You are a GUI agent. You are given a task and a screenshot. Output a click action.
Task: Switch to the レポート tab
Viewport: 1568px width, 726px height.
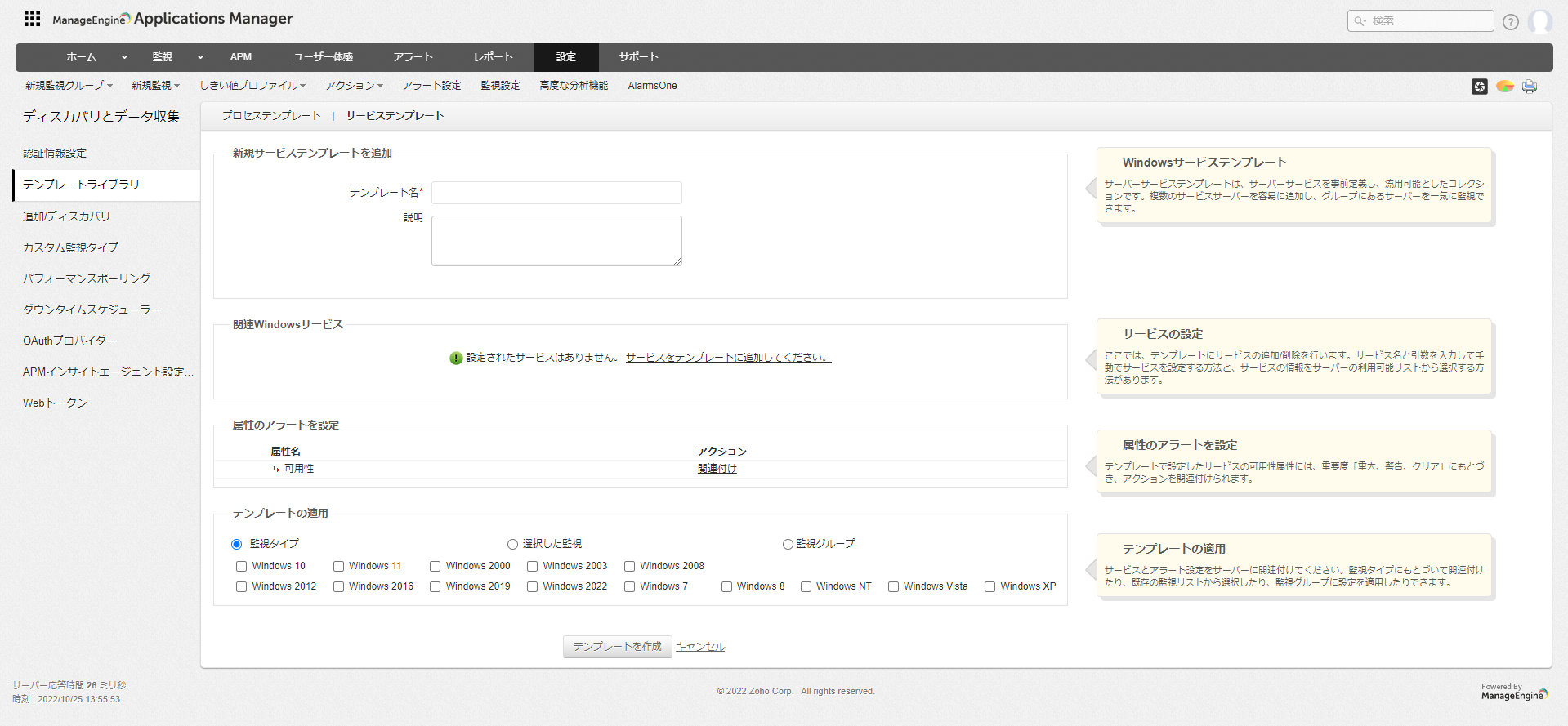click(x=494, y=57)
